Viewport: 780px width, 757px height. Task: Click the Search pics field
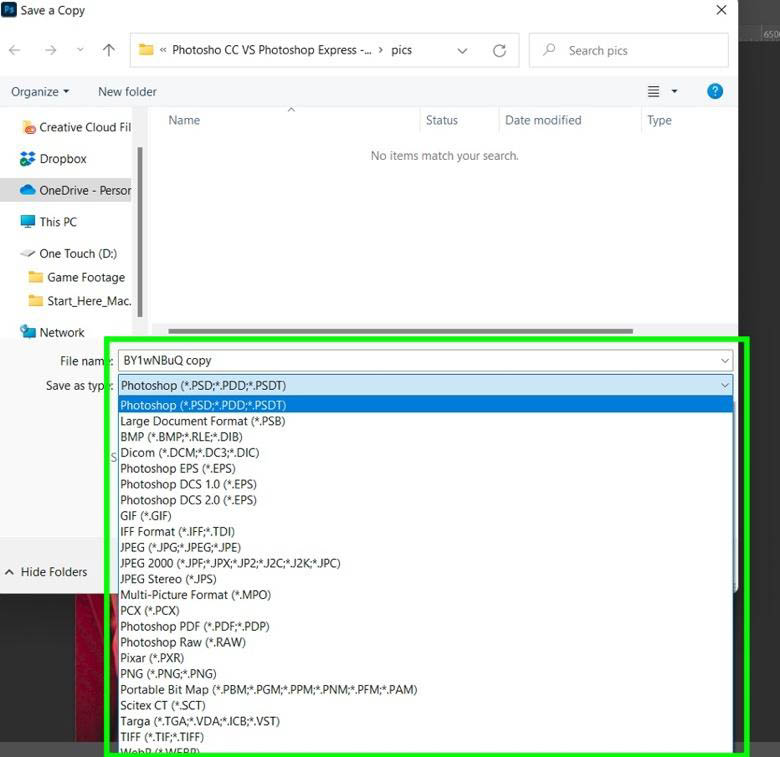(x=629, y=50)
